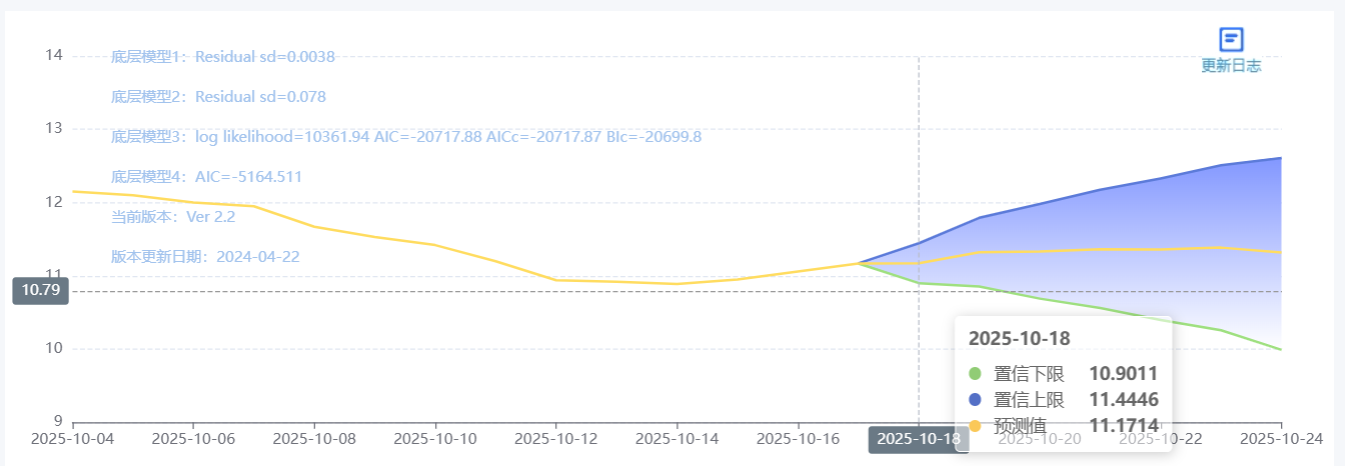Click the 14 y-axis tick label

coord(54,55)
